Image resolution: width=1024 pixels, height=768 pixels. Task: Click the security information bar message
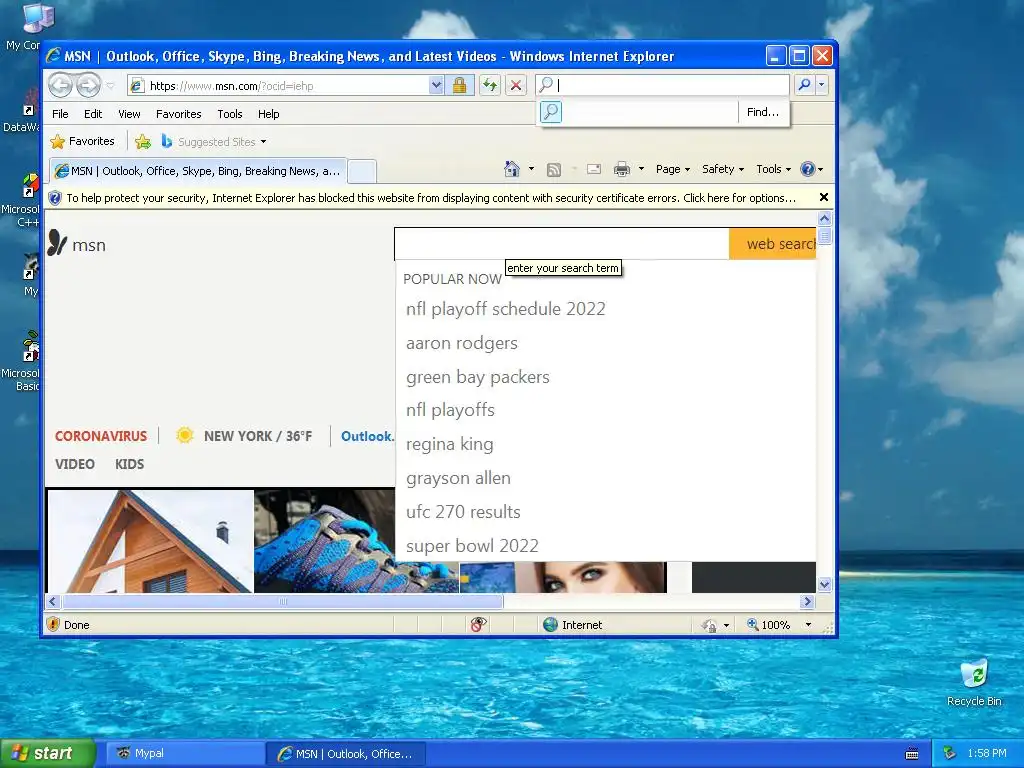click(430, 198)
